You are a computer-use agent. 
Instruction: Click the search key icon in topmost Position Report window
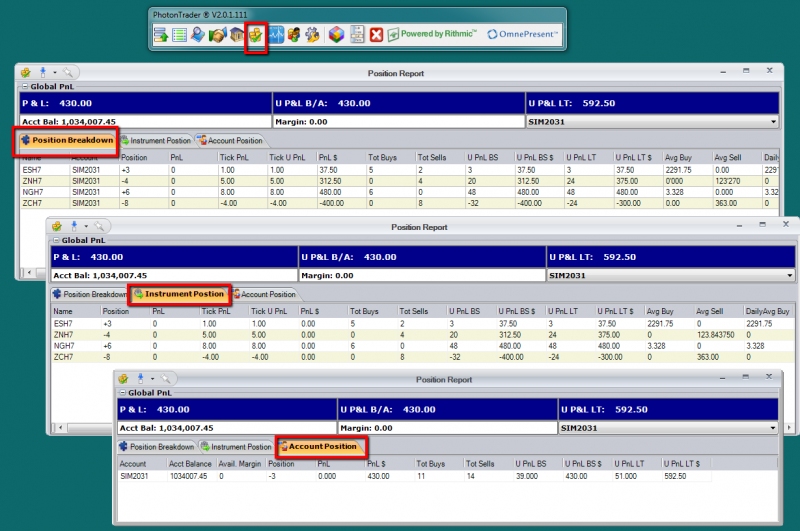[68, 72]
